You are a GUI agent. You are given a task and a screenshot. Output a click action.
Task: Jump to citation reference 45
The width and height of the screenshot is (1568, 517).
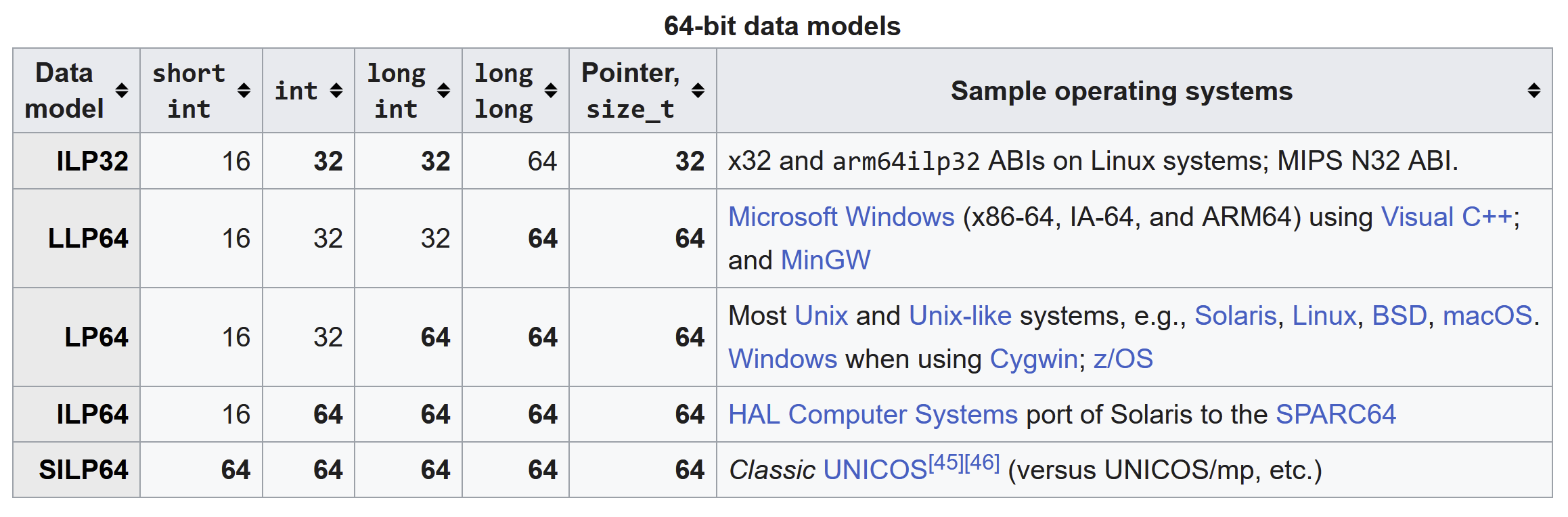click(946, 463)
